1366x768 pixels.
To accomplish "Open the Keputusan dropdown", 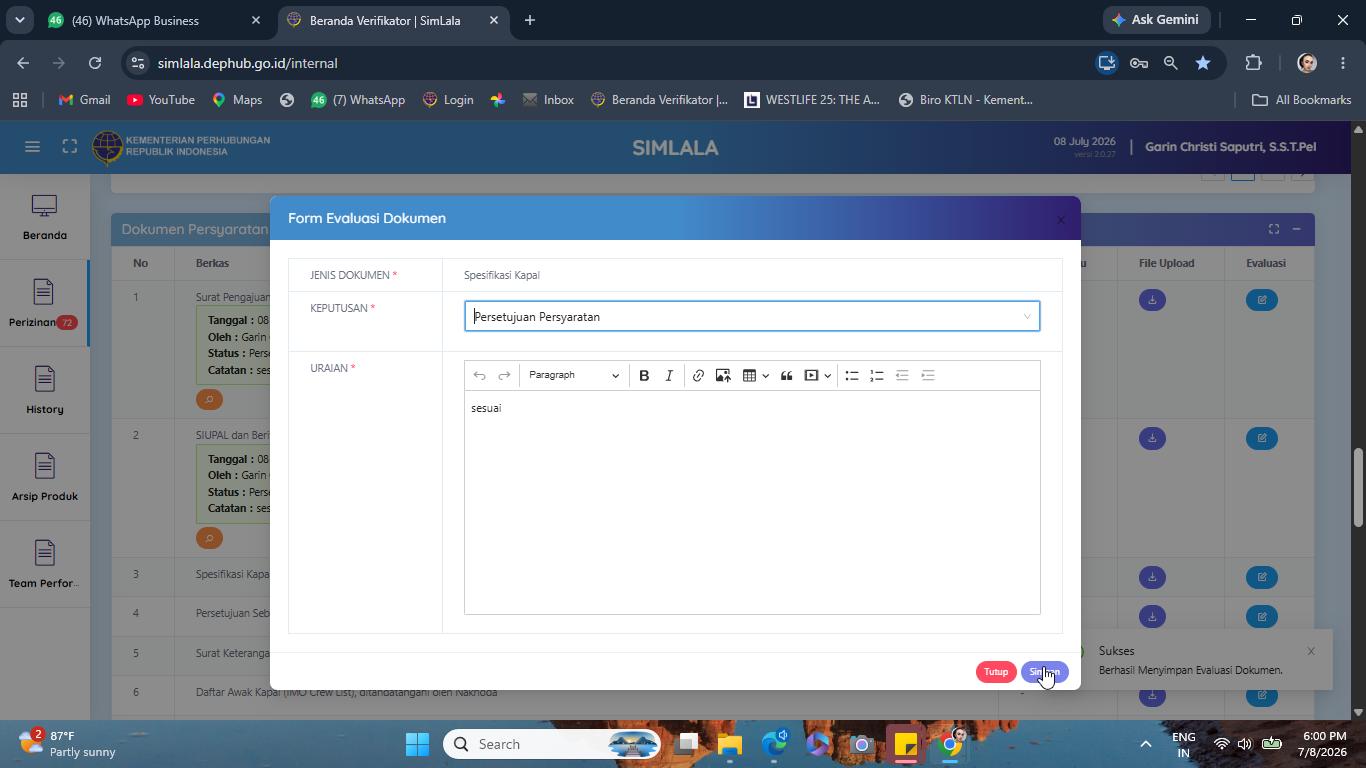I will tap(752, 316).
